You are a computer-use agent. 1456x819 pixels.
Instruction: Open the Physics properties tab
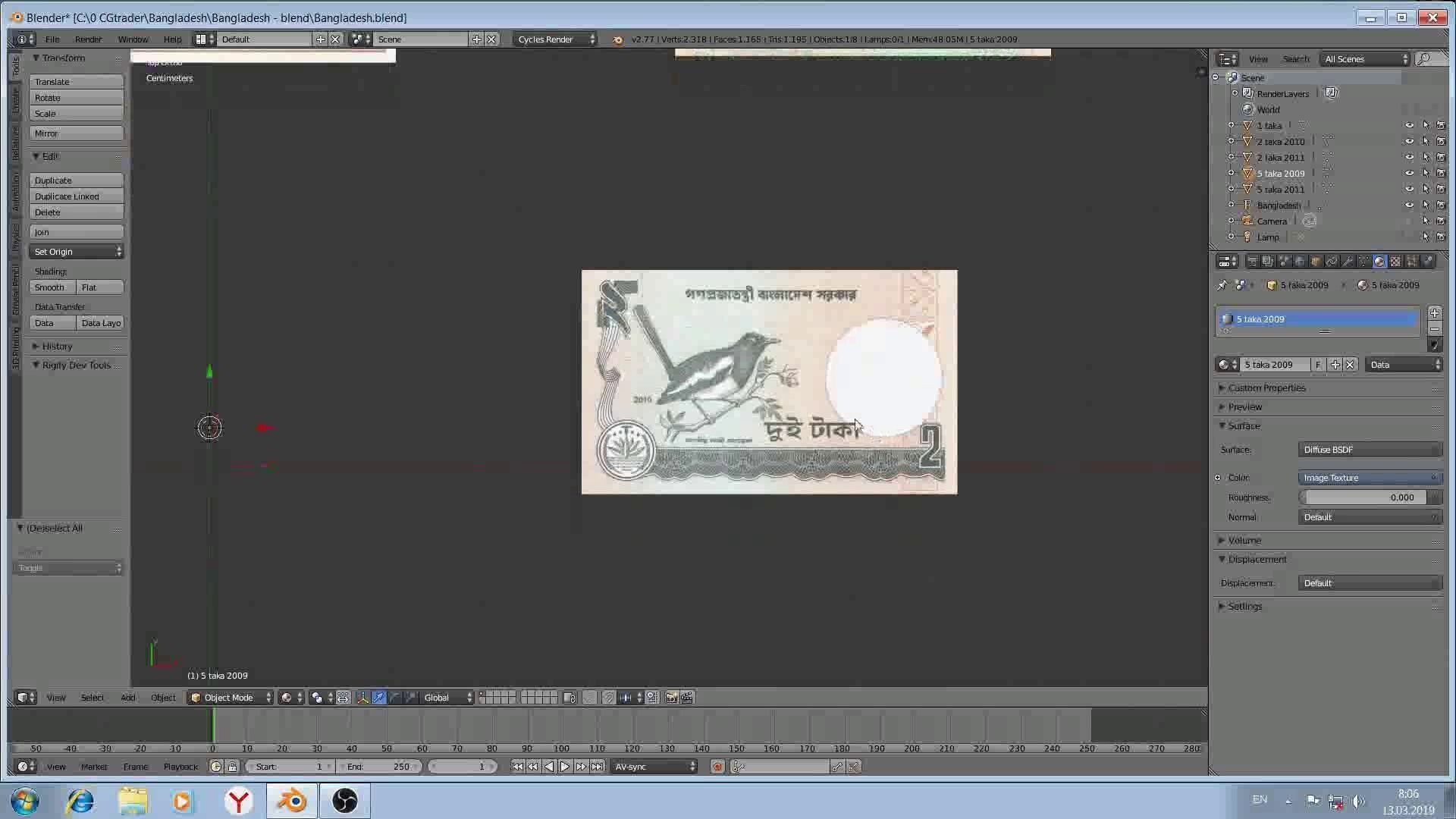pyautogui.click(x=1427, y=261)
